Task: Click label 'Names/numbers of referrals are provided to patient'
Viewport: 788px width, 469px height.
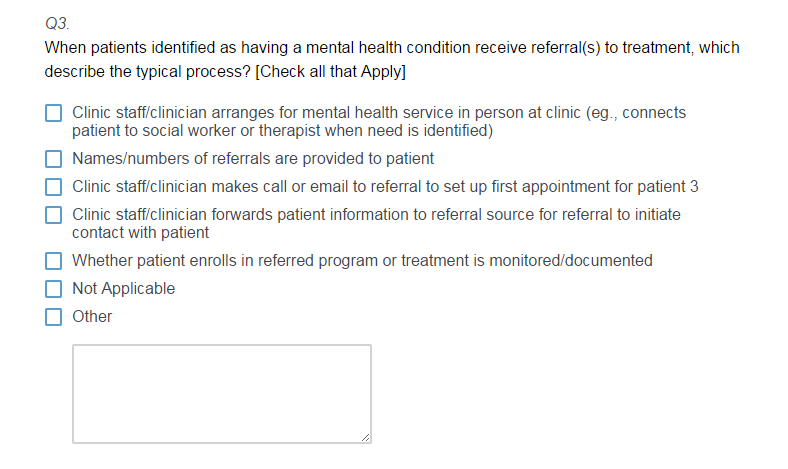Action: pos(253,159)
